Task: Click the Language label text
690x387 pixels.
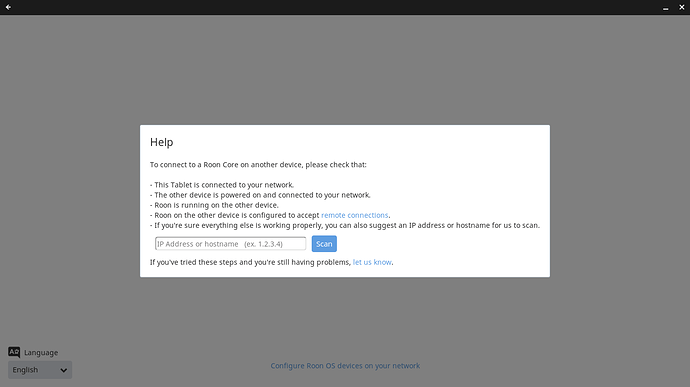Action: coord(41,353)
